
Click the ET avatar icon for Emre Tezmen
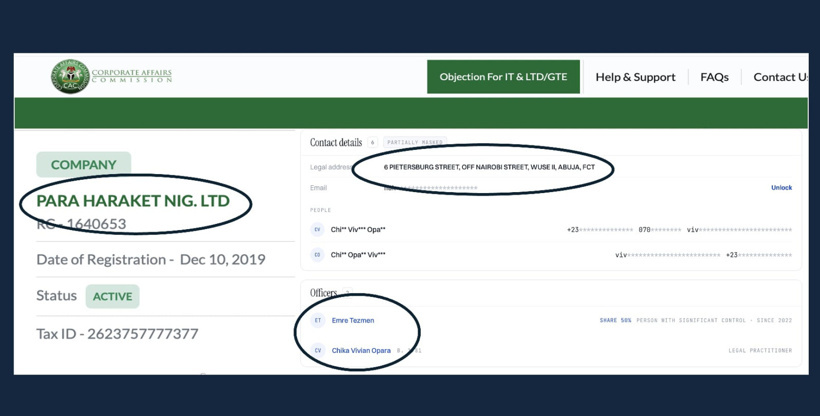[x=317, y=320]
